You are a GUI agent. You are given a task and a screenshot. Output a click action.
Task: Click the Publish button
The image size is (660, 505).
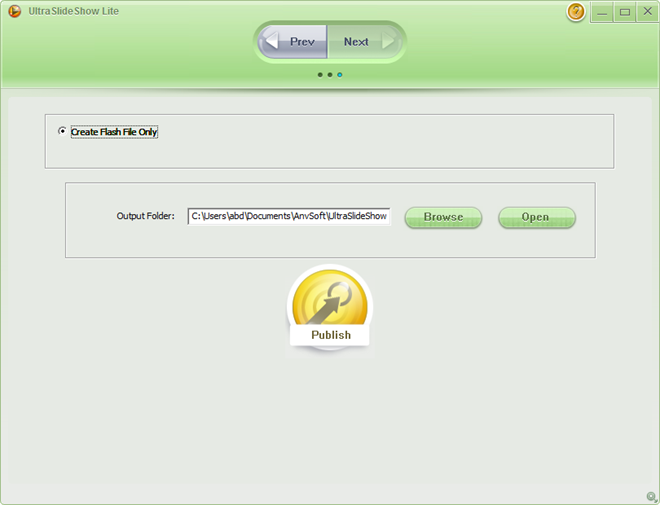coord(330,310)
